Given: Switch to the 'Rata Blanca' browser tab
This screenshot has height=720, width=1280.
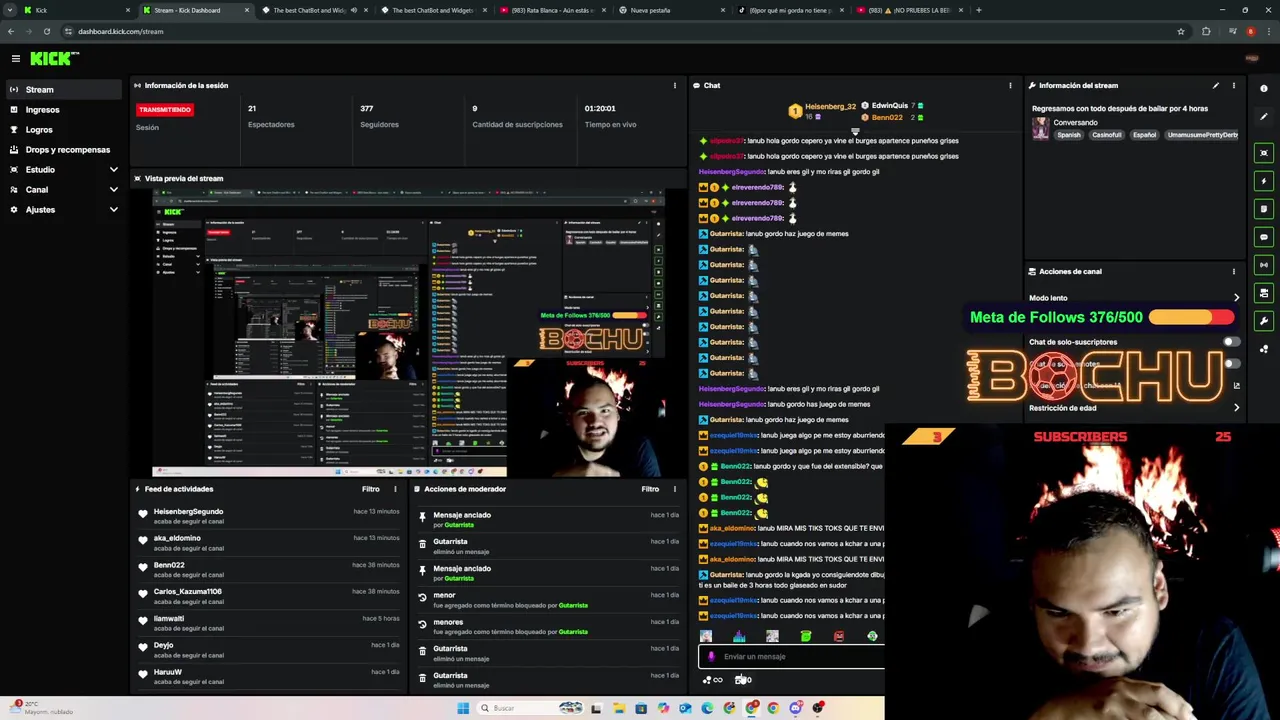Looking at the screenshot, I should (552, 10).
